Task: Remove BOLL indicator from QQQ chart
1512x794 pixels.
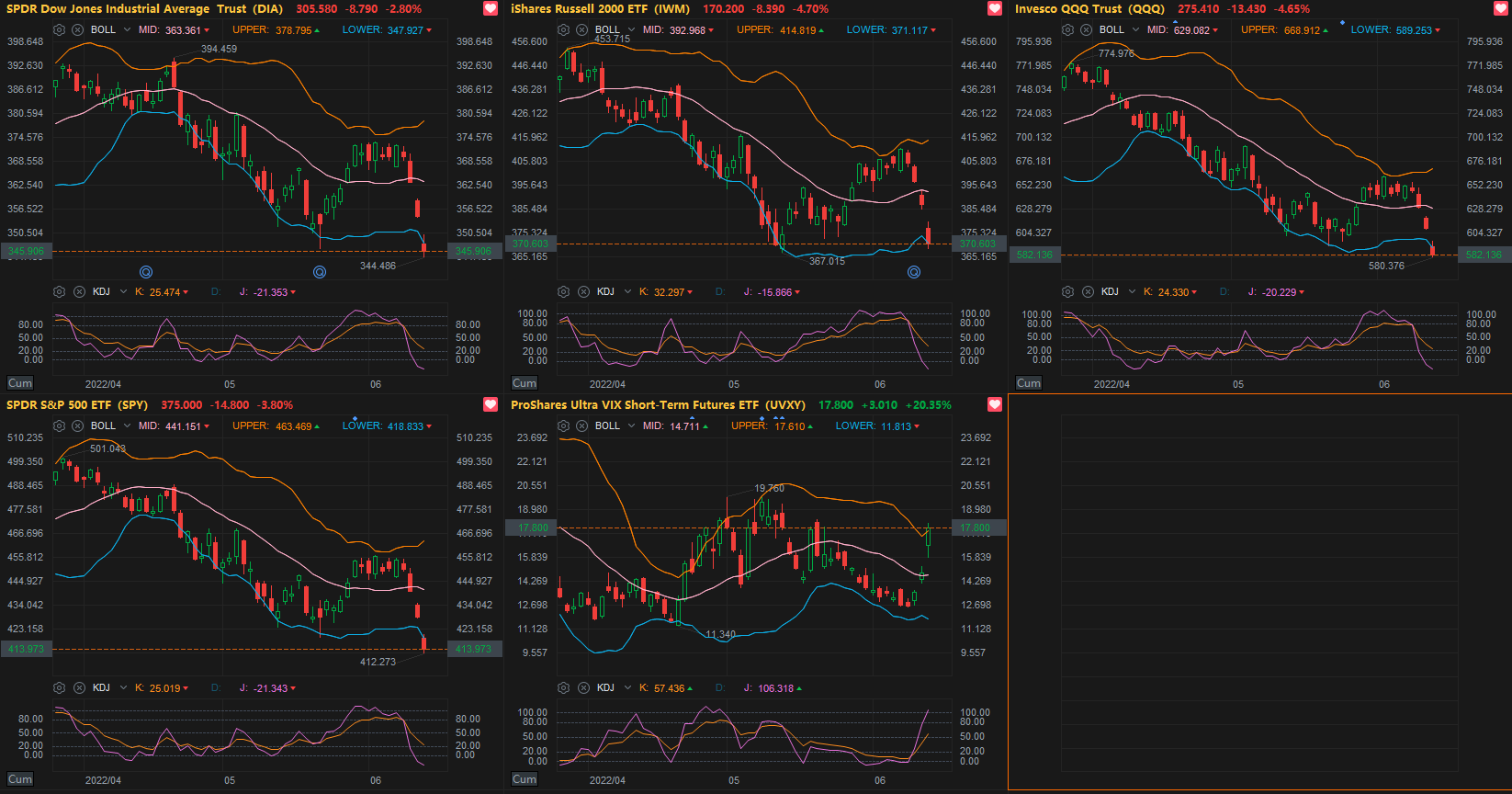Action: tap(1087, 29)
